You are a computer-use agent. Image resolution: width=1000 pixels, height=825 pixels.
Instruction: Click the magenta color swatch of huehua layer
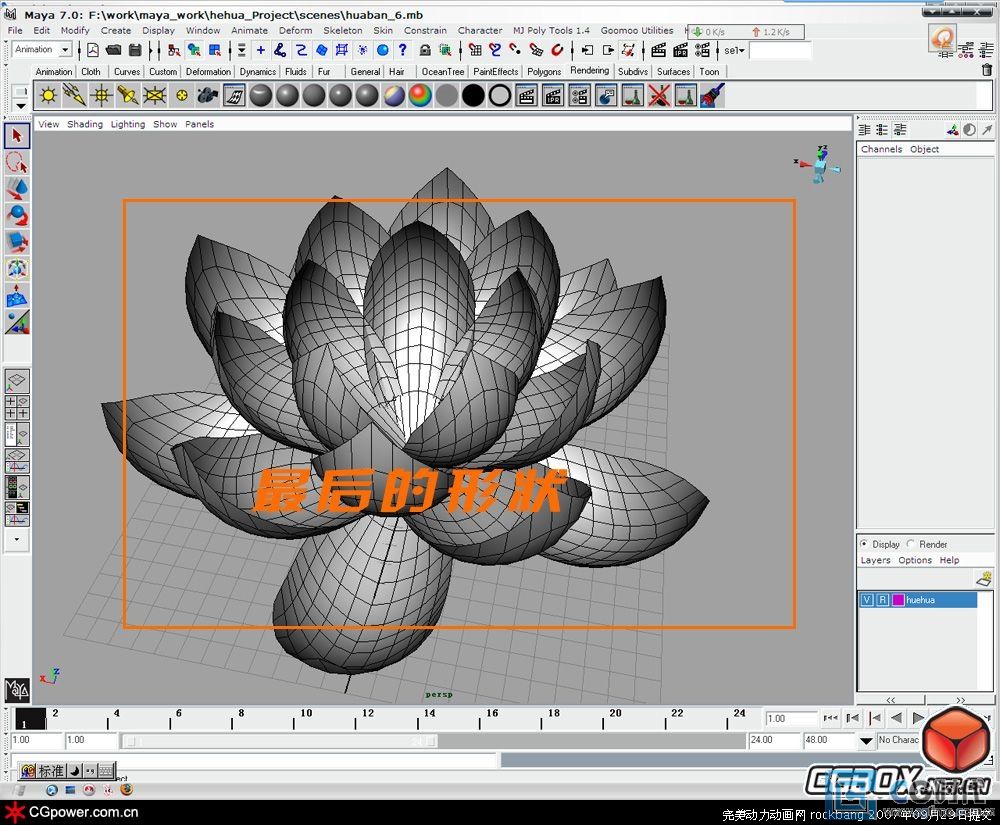tap(898, 600)
